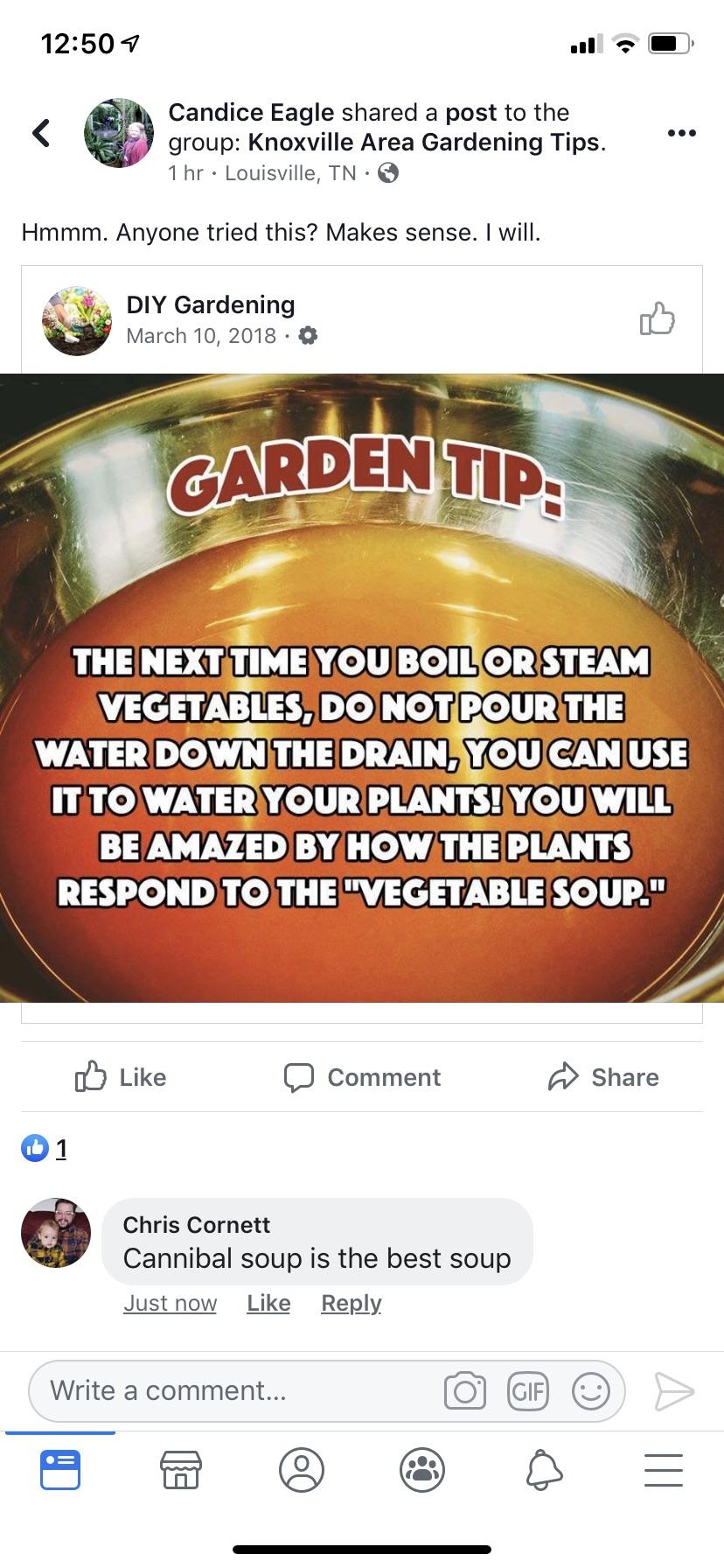Tap the Share button under the post
The height and width of the screenshot is (1568, 724).
[x=603, y=1077]
